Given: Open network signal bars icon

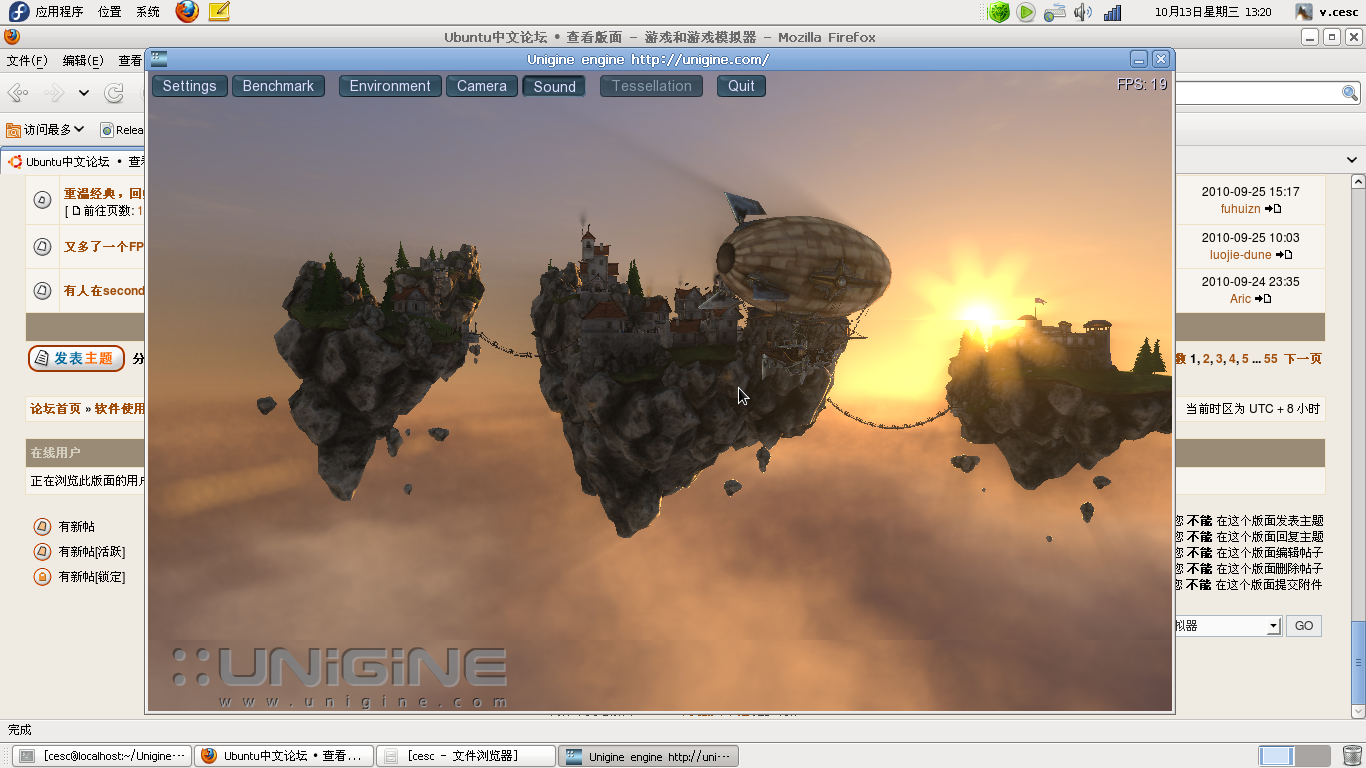Looking at the screenshot, I should 1112,13.
